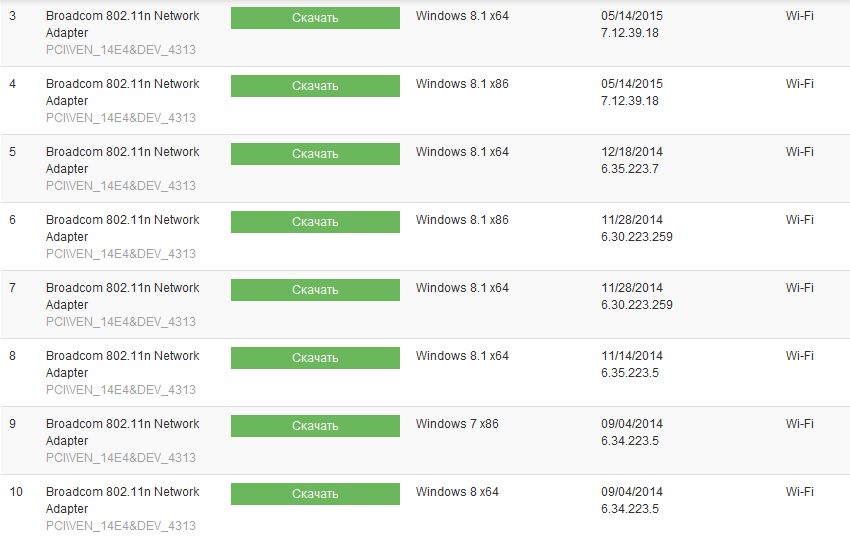Download the Windows 8 x64 driver
This screenshot has height=544, width=850.
315,494
